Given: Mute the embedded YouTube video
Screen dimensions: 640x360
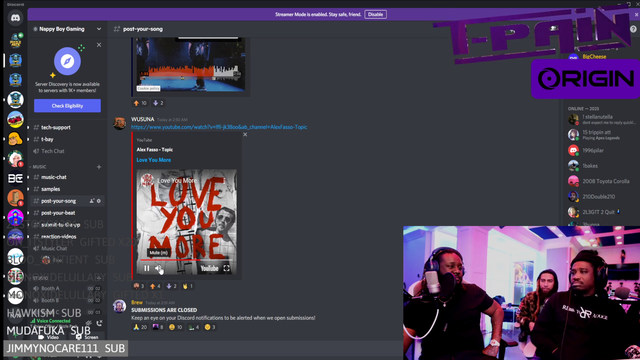Looking at the screenshot, I should pos(158,268).
